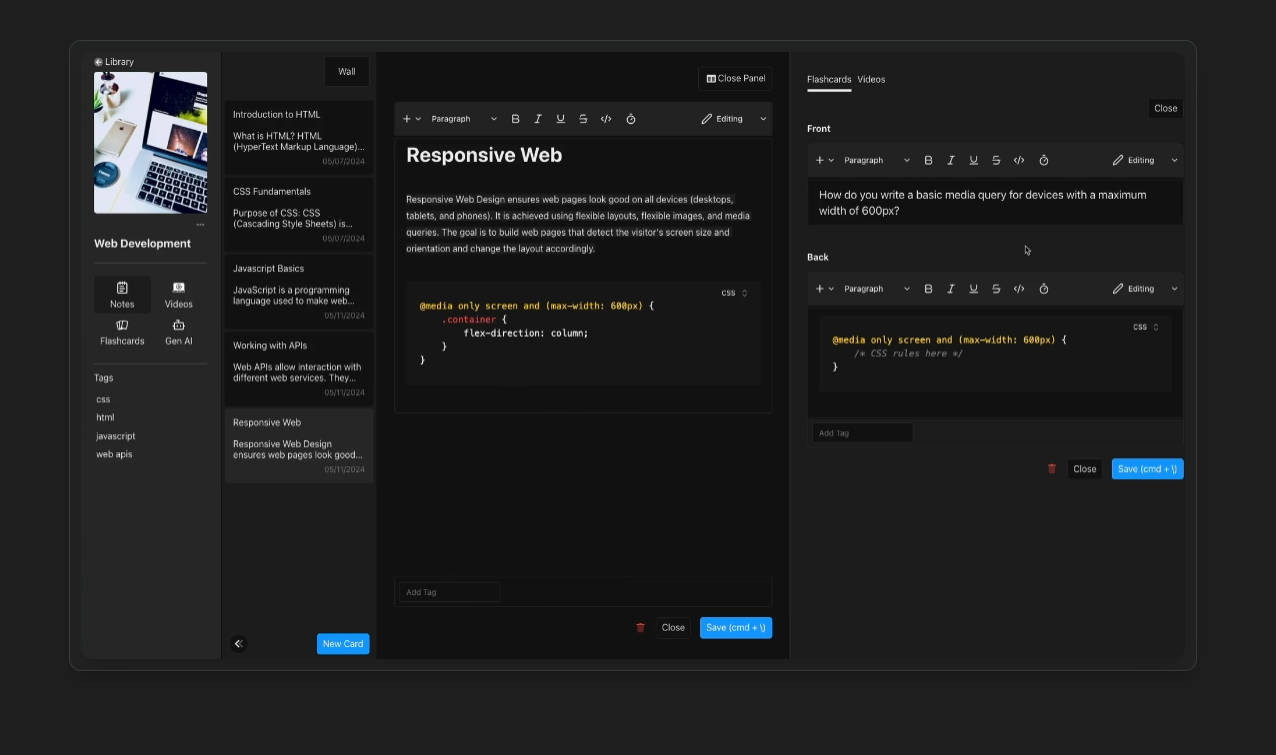Click the Close Panel button
The width and height of the screenshot is (1276, 755).
point(736,78)
